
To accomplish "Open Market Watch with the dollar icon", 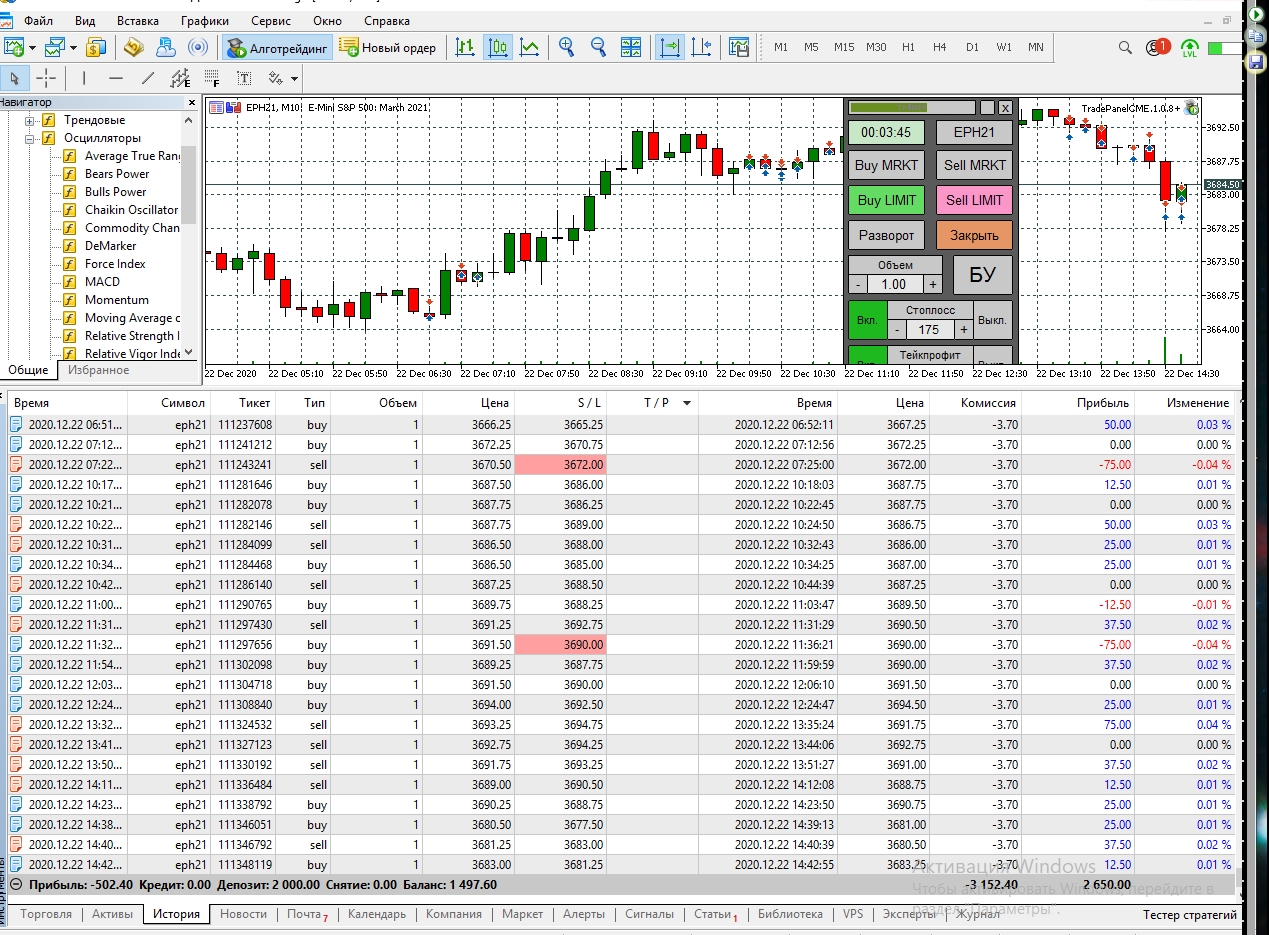I will pos(96,47).
